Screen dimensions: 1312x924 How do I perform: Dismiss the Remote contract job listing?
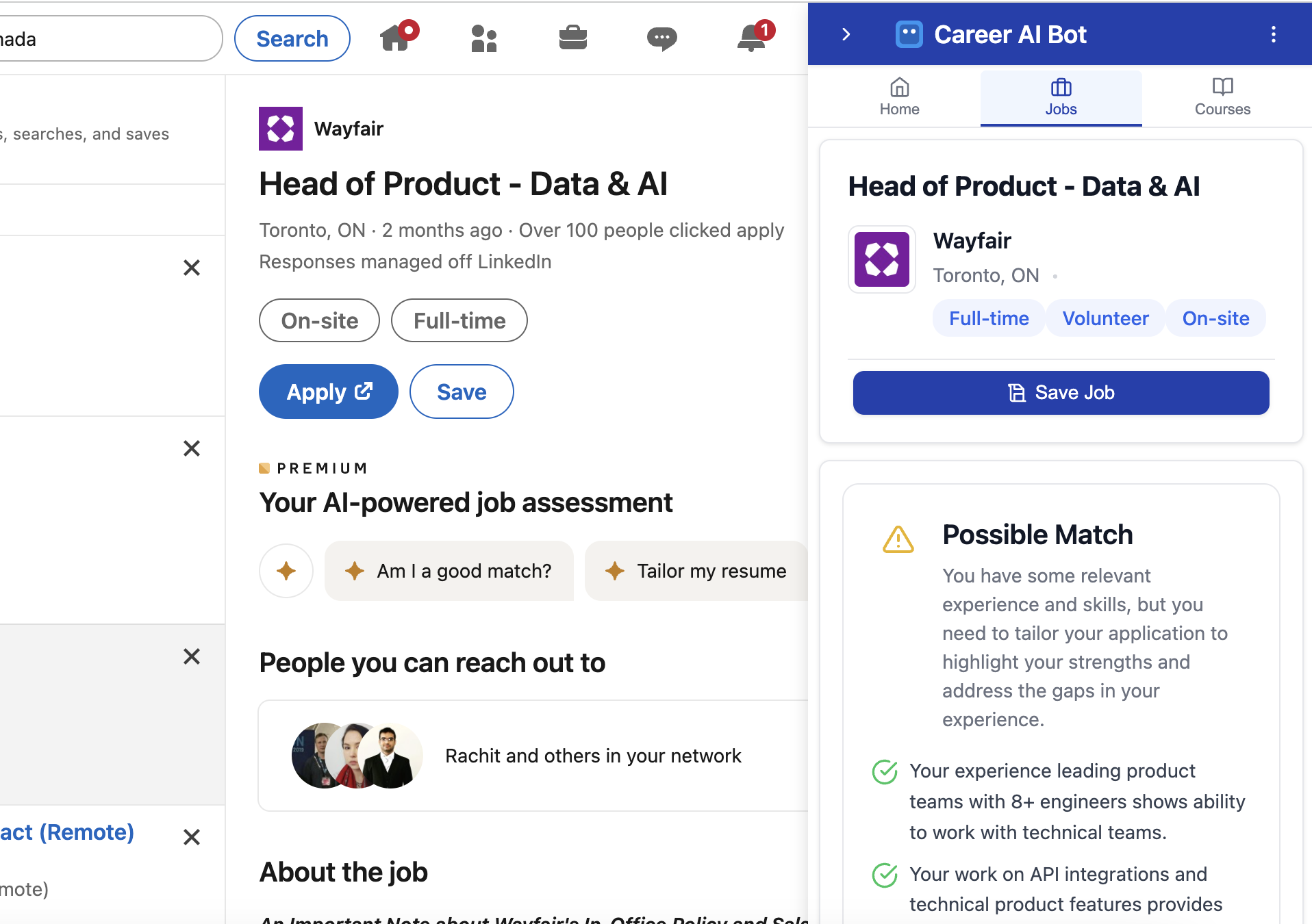tap(192, 837)
